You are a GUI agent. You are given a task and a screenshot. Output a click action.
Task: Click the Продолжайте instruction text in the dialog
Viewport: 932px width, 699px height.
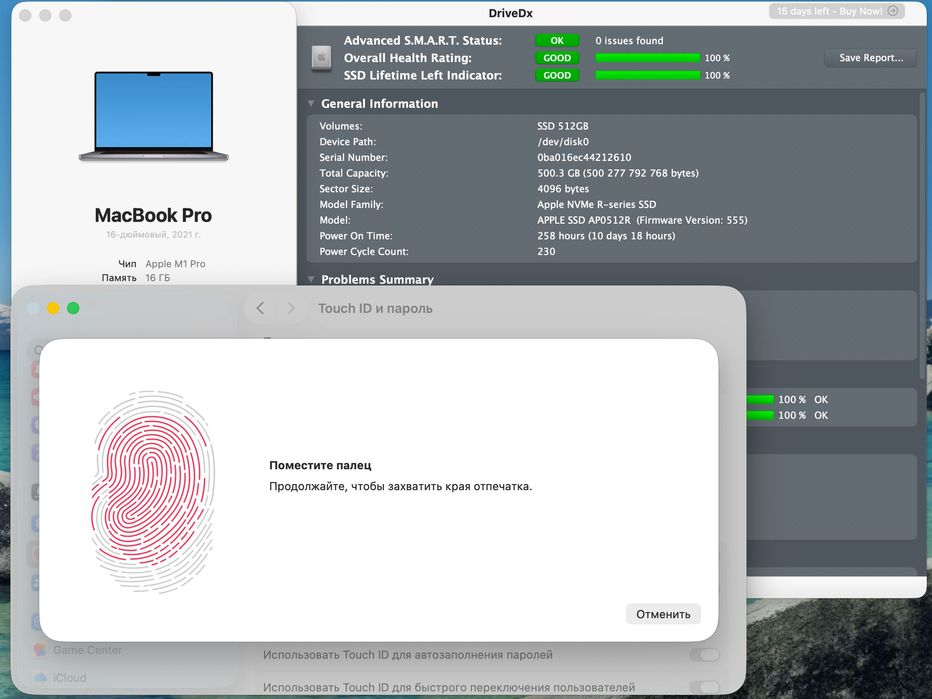click(401, 486)
